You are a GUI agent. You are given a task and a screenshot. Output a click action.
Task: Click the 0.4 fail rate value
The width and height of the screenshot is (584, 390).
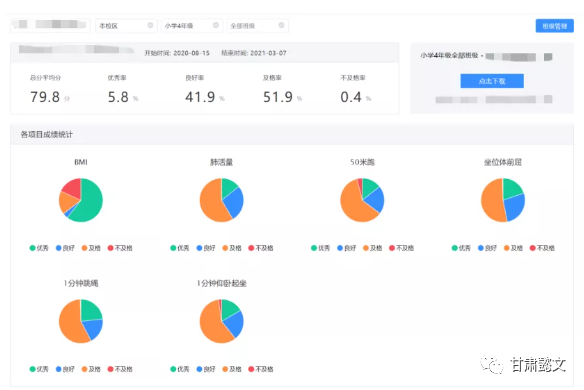point(351,97)
